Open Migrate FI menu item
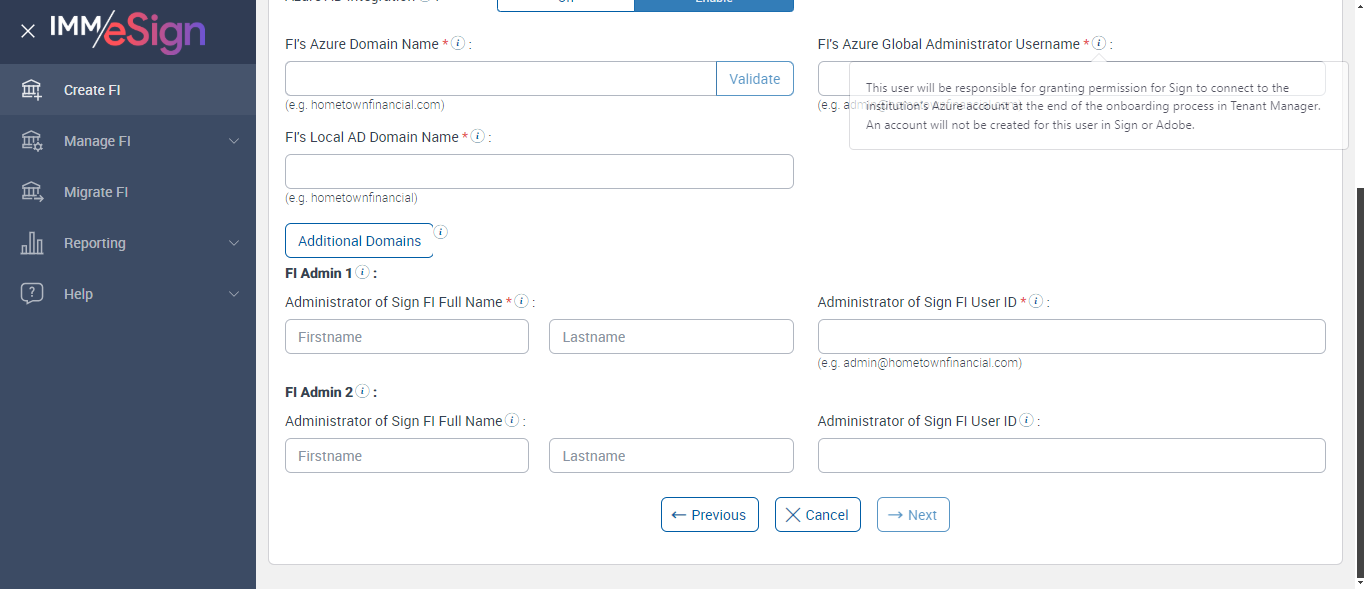 (128, 192)
